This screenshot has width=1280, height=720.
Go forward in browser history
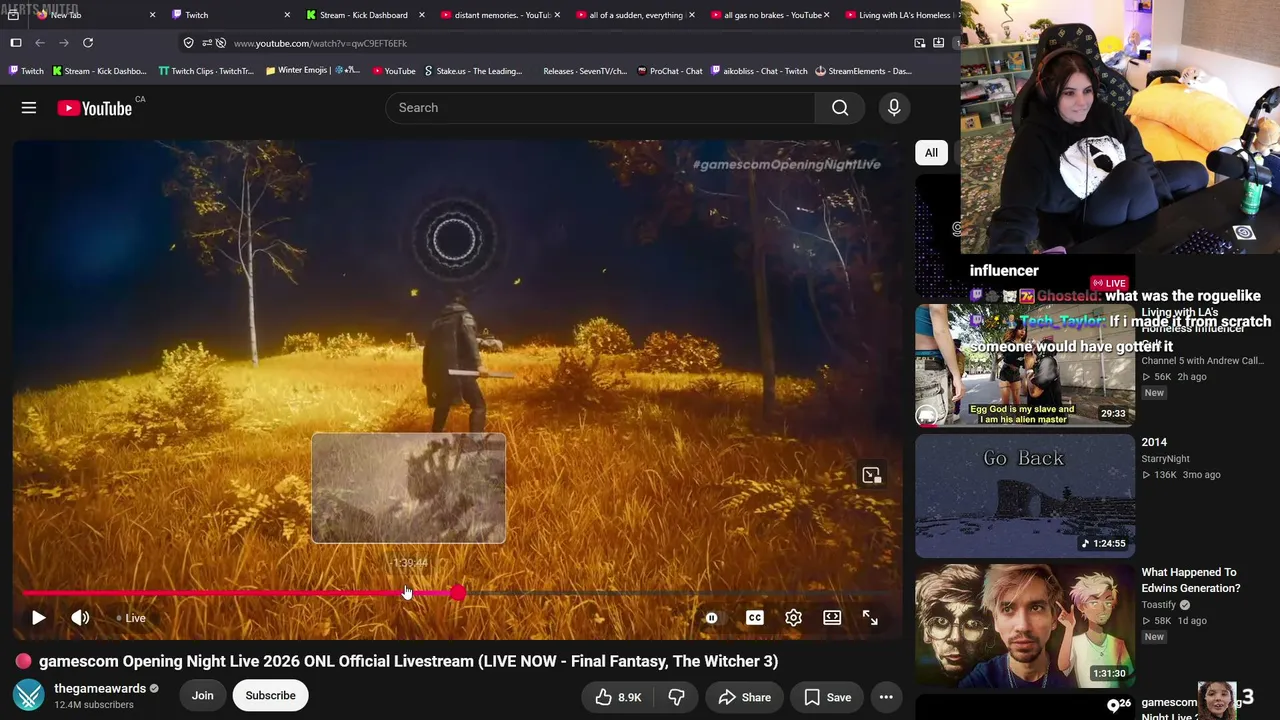64,43
